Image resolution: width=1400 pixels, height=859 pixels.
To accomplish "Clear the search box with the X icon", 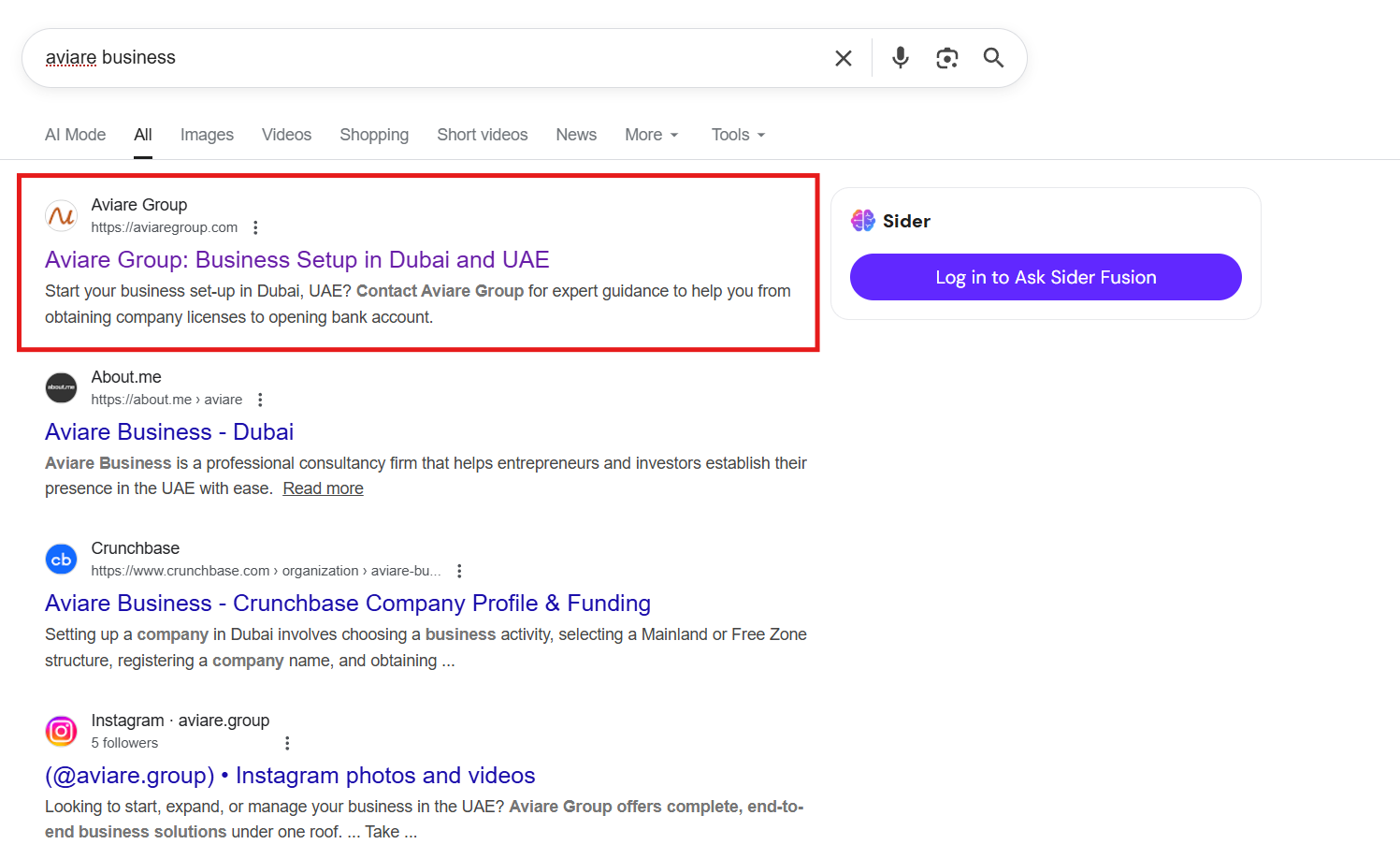I will pos(843,58).
